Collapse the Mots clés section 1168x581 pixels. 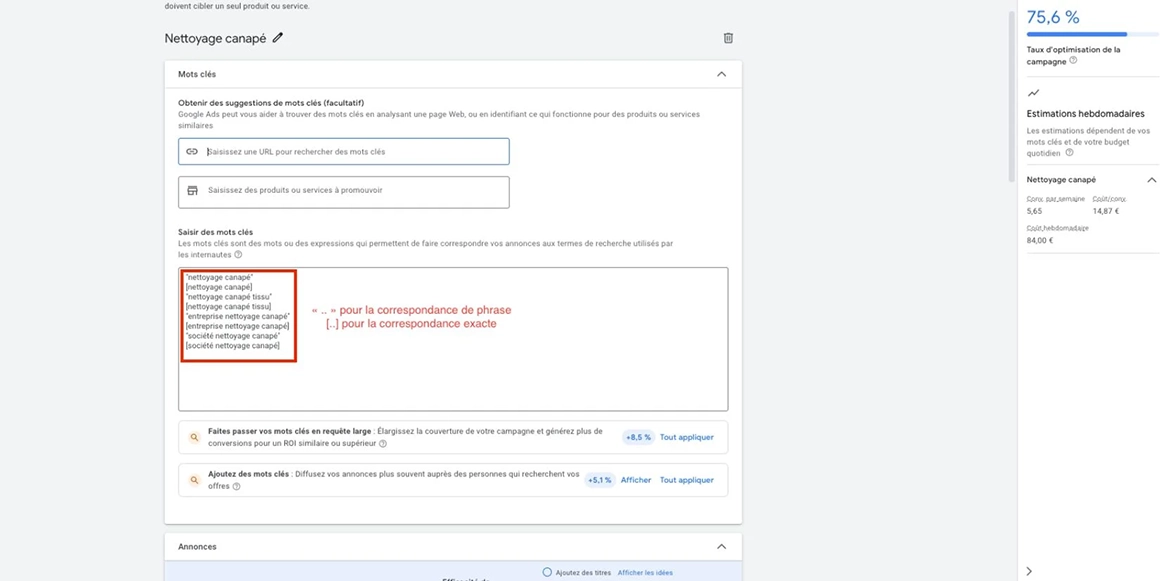[721, 74]
